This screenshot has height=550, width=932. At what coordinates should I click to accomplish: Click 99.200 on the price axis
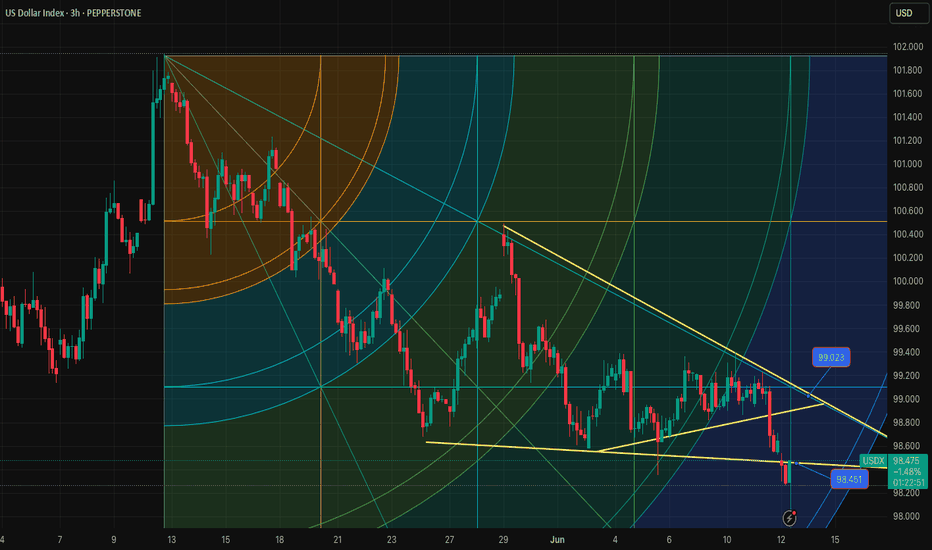coord(908,375)
